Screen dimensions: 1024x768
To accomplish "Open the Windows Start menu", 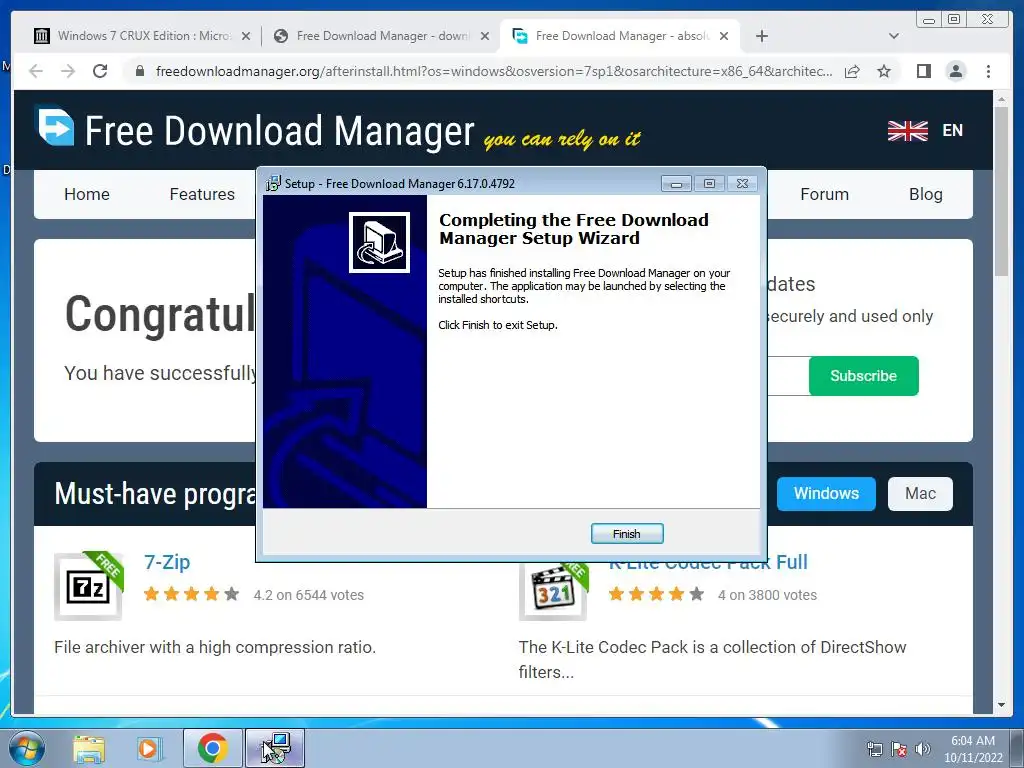I will click(26, 748).
